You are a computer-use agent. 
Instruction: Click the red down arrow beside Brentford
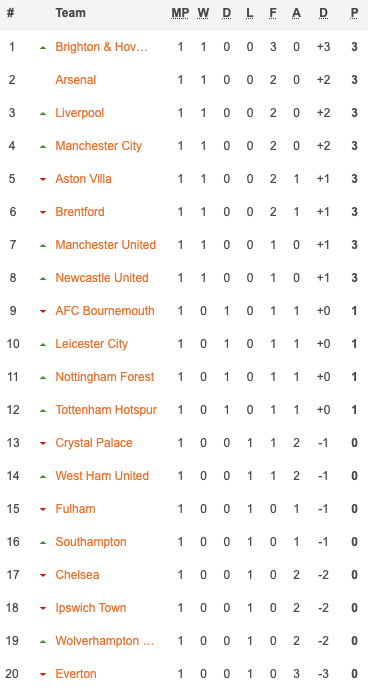pos(43,213)
